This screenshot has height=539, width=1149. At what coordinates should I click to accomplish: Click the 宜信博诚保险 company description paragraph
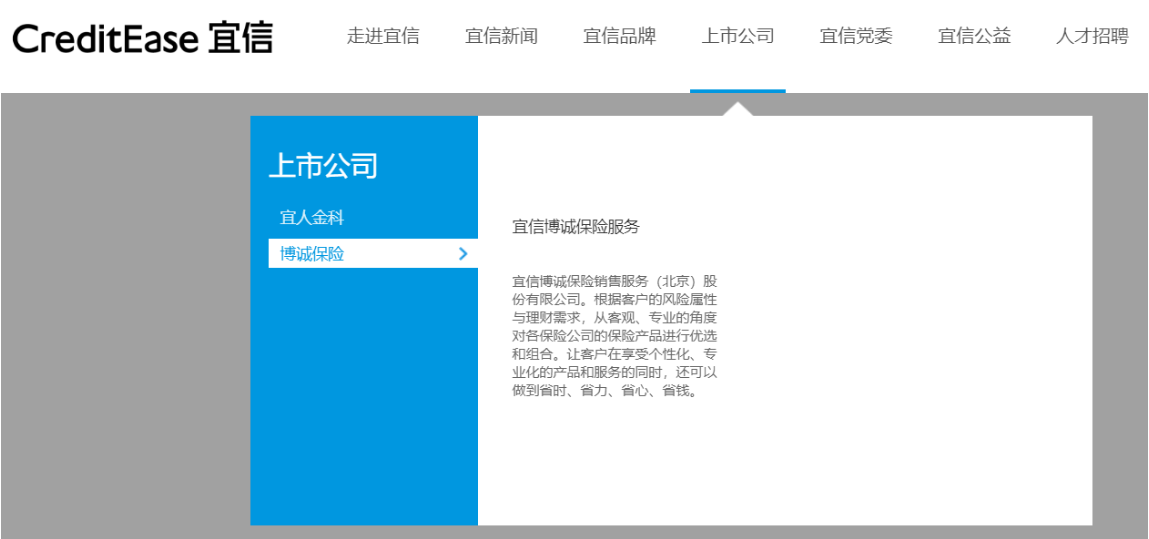point(614,335)
